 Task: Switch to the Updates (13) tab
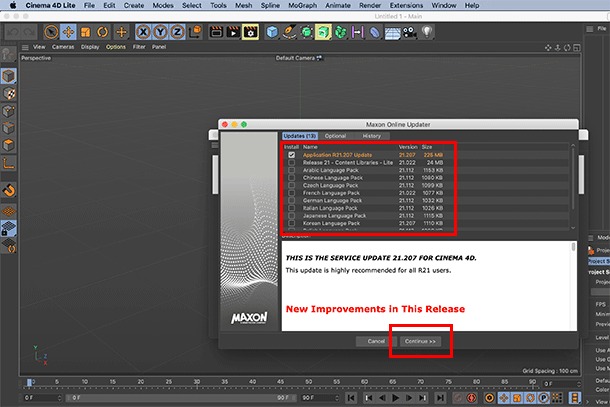[300, 136]
